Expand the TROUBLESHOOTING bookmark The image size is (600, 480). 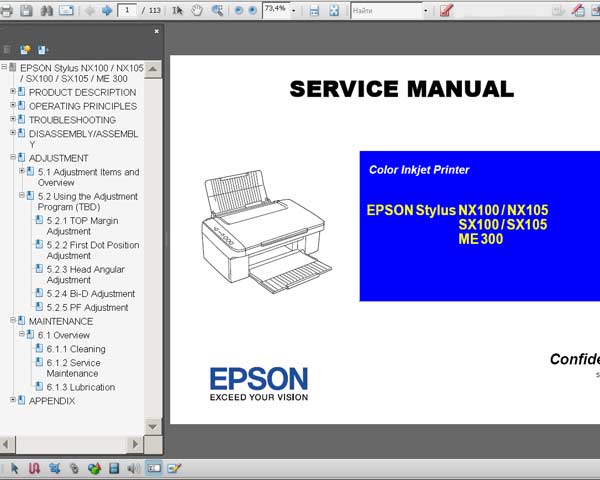point(13,119)
